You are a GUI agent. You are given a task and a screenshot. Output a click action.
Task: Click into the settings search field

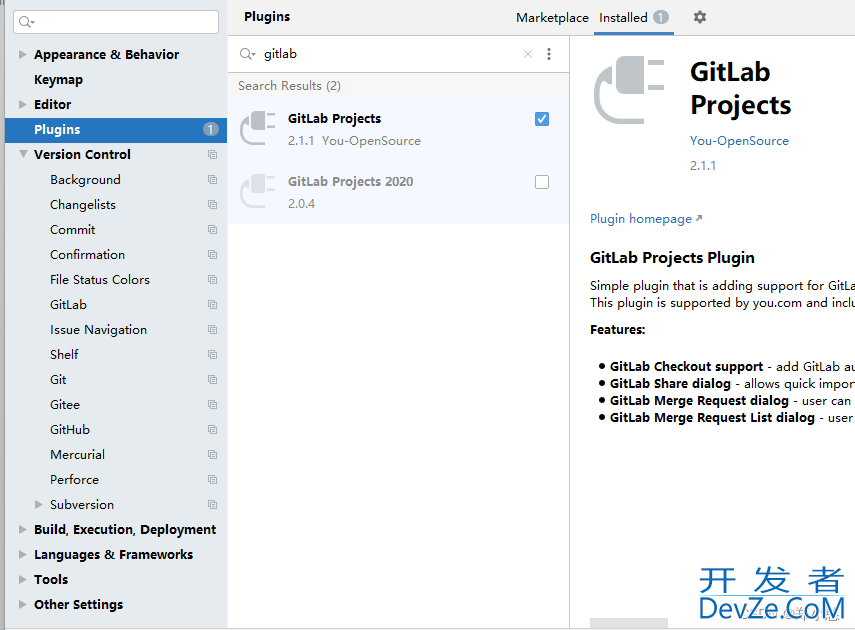(x=116, y=22)
